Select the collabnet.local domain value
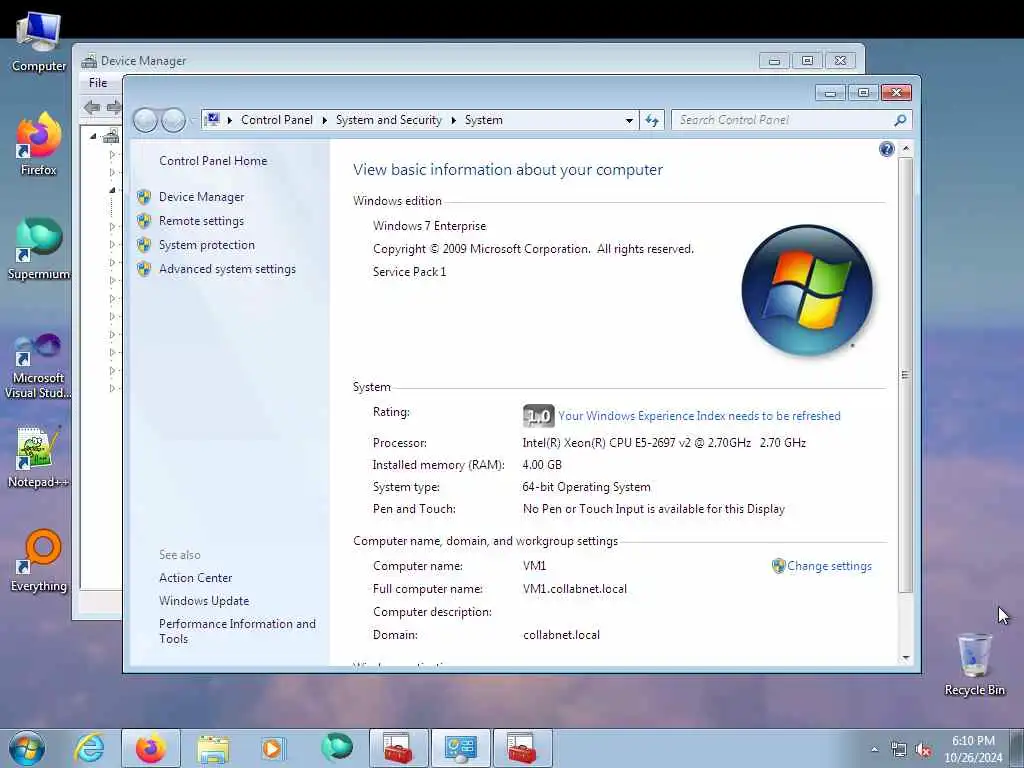The image size is (1024, 768). 561,635
